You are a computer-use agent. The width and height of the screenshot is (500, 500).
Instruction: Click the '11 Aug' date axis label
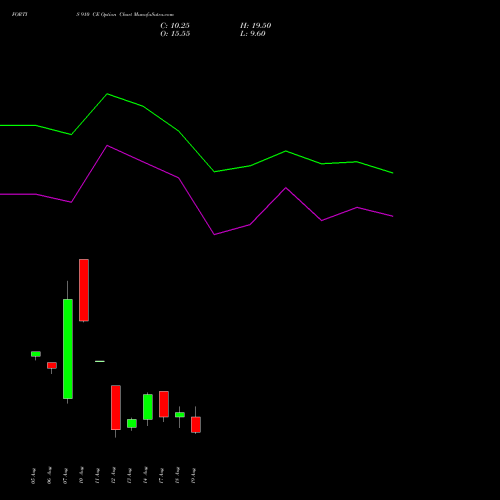97,476
